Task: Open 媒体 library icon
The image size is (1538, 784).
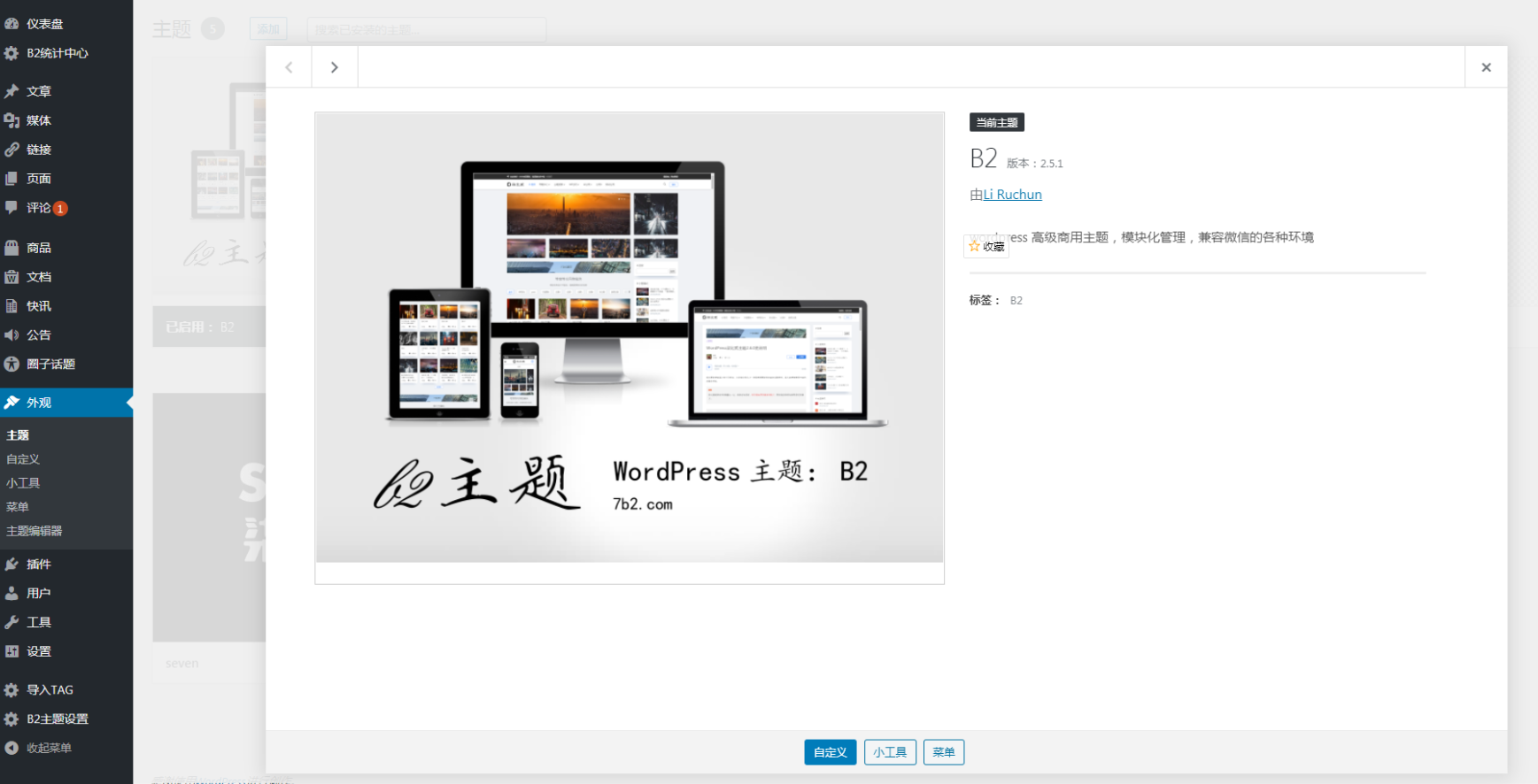Action: coord(12,120)
